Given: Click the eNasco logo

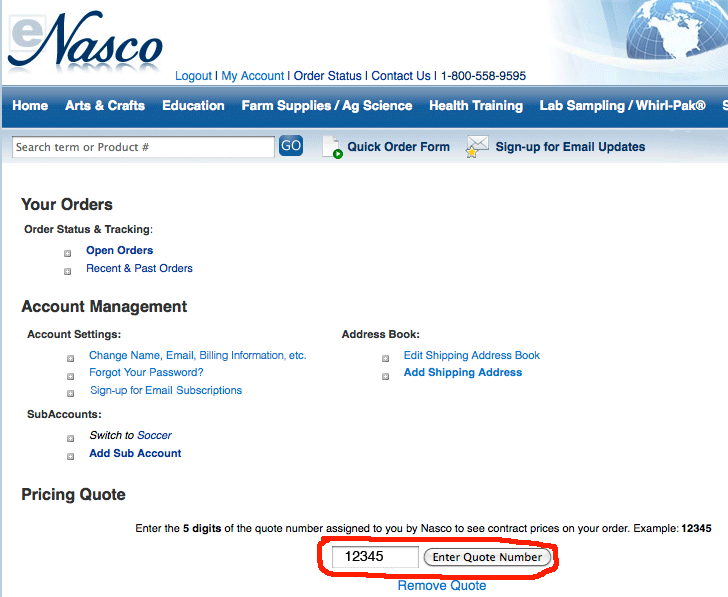Looking at the screenshot, I should [85, 42].
